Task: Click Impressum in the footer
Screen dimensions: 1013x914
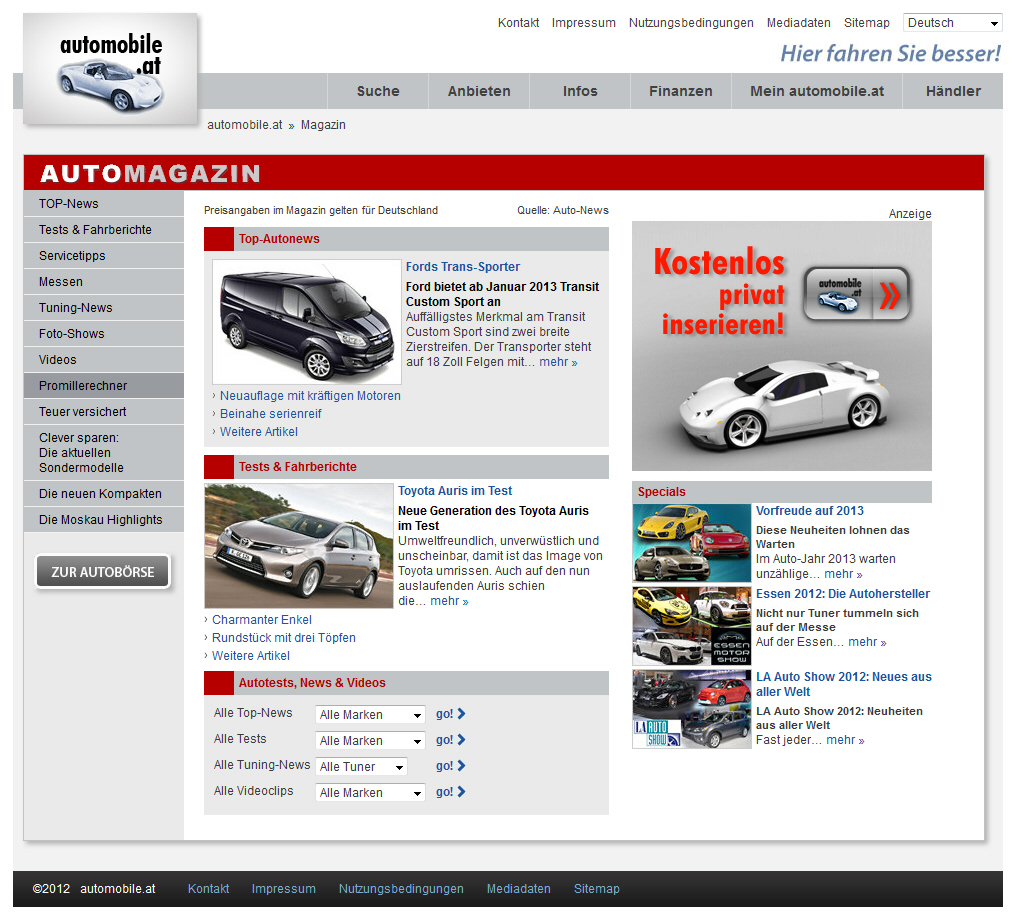Action: coord(283,889)
